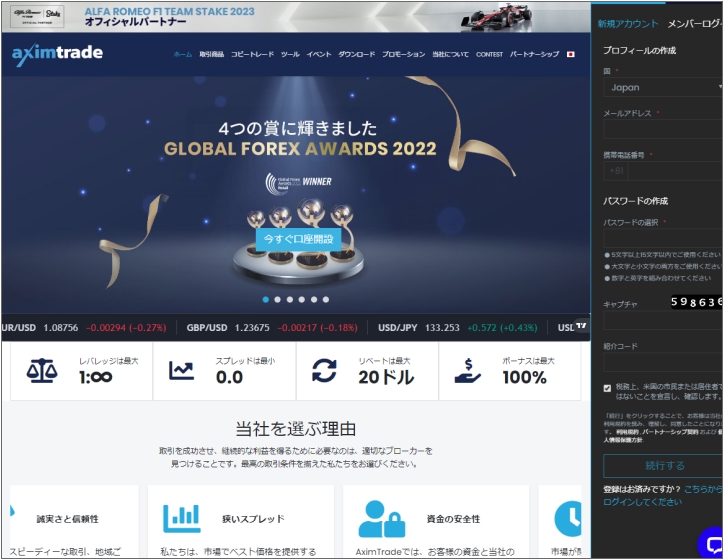Viewport: 723px width, 559px height.
Task: Click the clock icon in features row
Action: point(568,518)
